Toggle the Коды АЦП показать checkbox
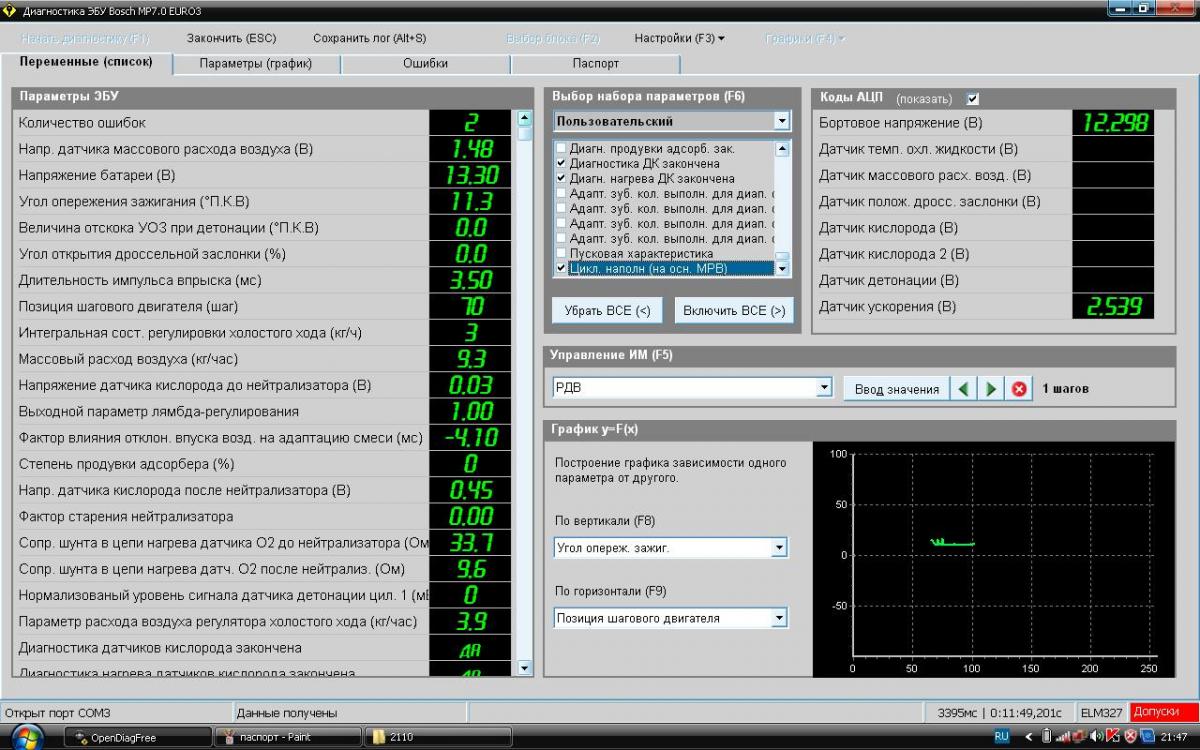Screen dimensions: 1200x750 pyautogui.click(x=972, y=99)
